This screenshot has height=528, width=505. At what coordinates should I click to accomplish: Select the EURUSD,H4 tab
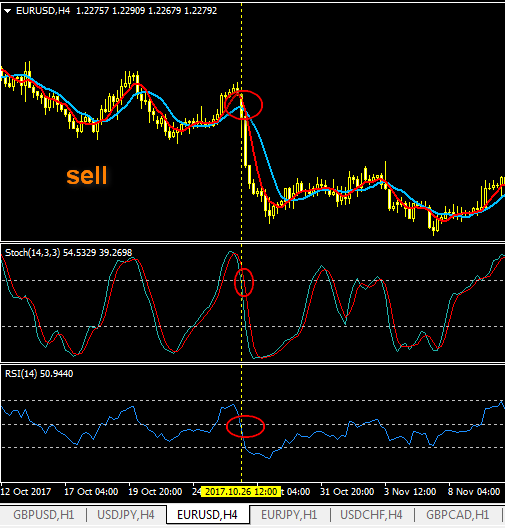point(207,515)
